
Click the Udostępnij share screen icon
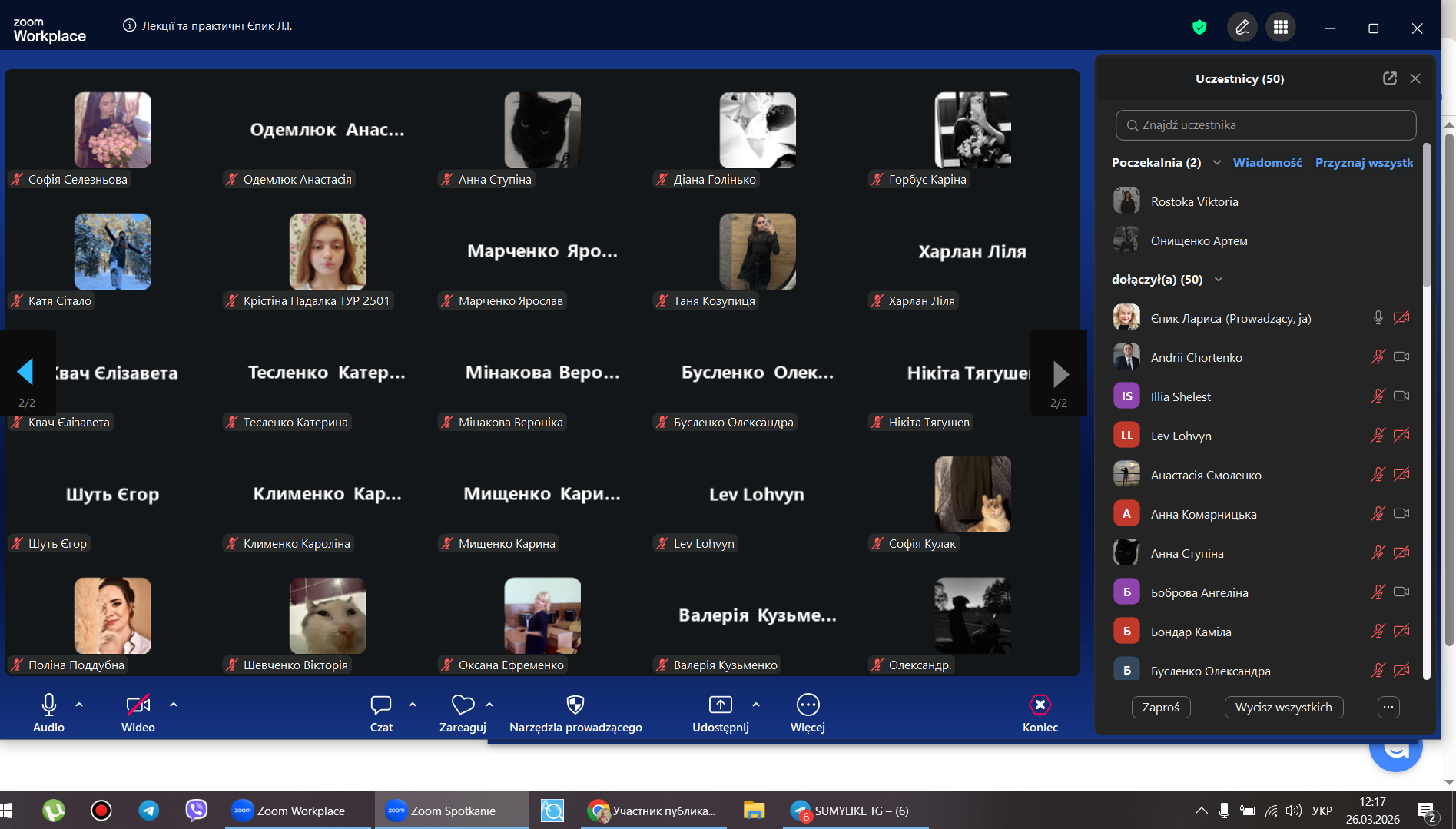[720, 705]
